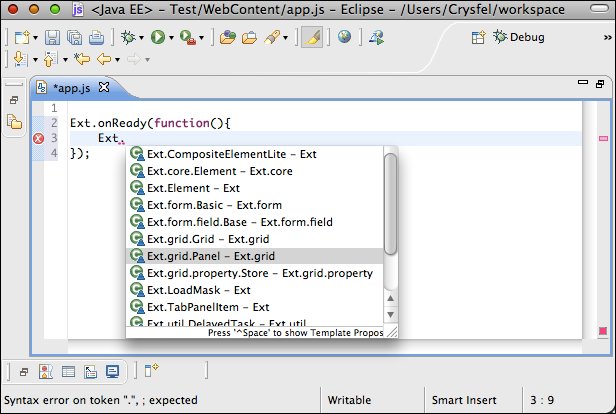This screenshot has width=616, height=414.
Task: Maximize the editor area
Action: tap(600, 84)
